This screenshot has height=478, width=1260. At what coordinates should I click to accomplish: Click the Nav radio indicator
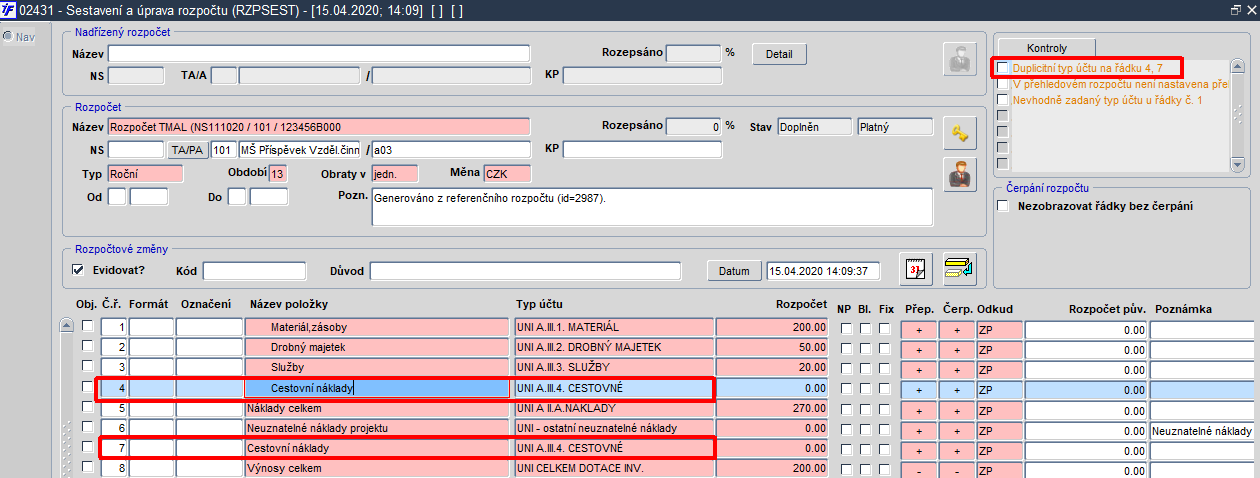click(x=7, y=37)
